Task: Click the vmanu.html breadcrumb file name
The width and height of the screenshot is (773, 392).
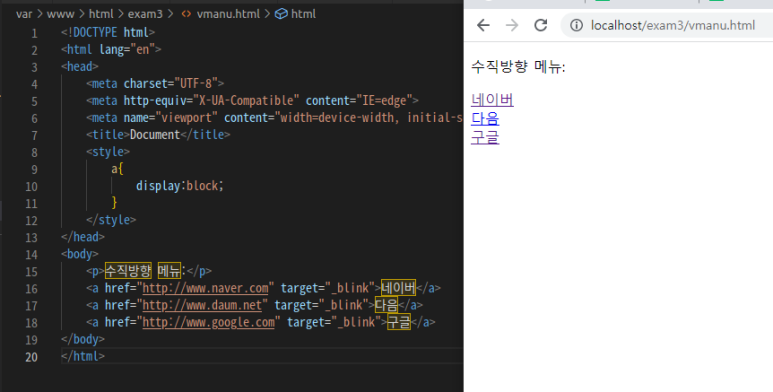Action: pyautogui.click(x=228, y=14)
